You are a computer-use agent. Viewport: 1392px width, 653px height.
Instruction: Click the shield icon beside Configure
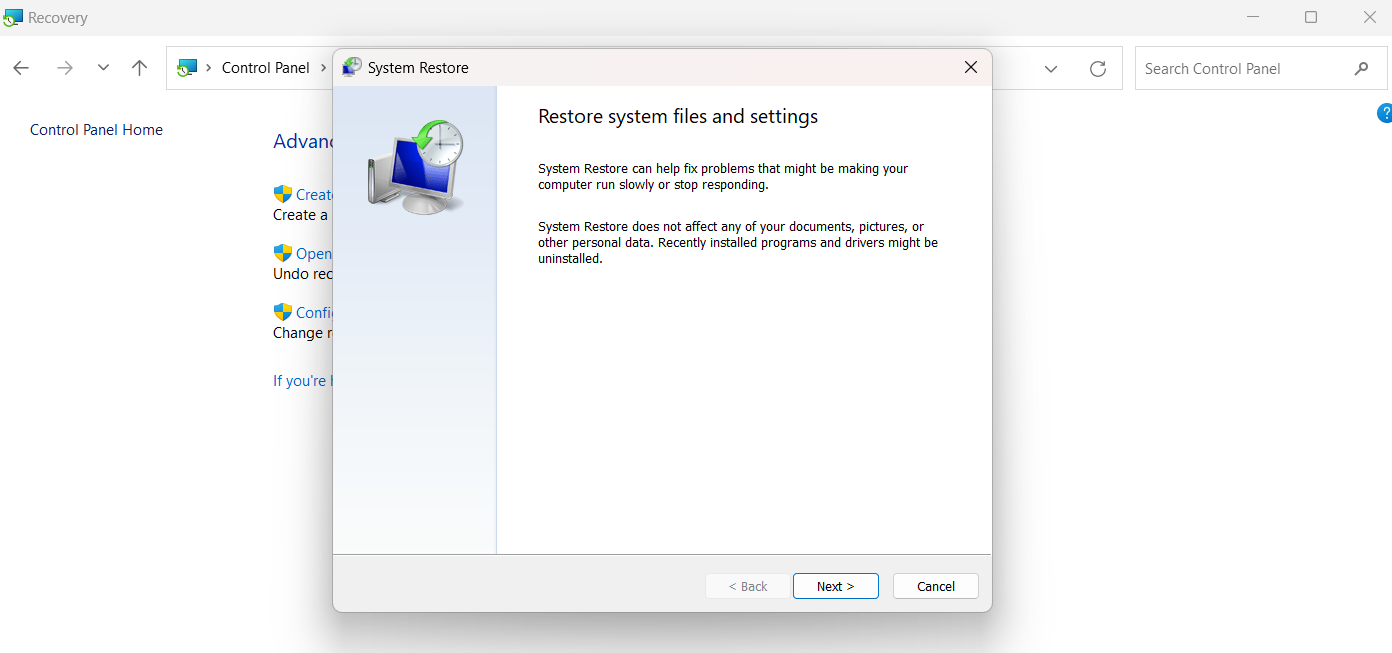(x=283, y=312)
